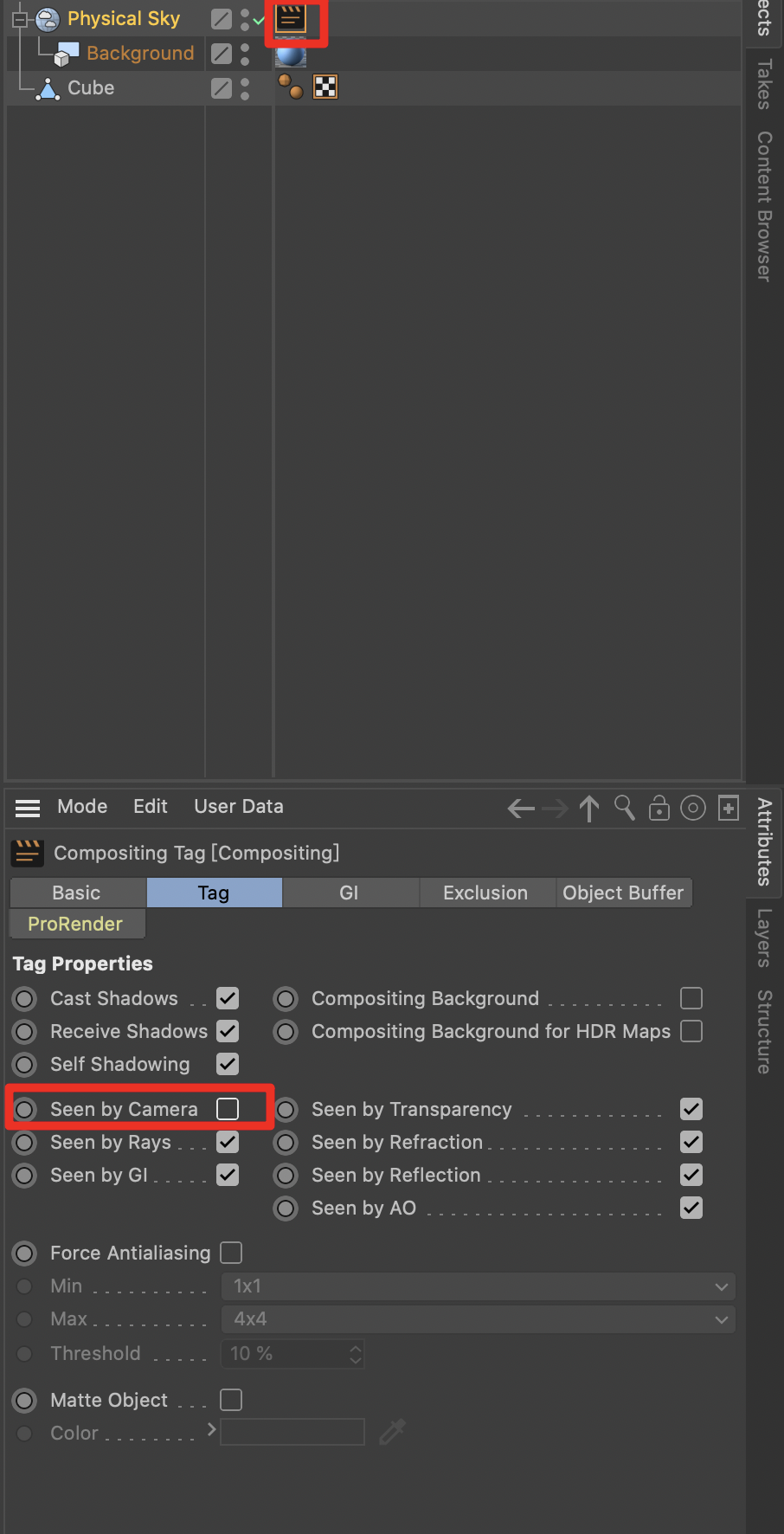Collapse the Physical Sky hierarchy

tap(20, 19)
